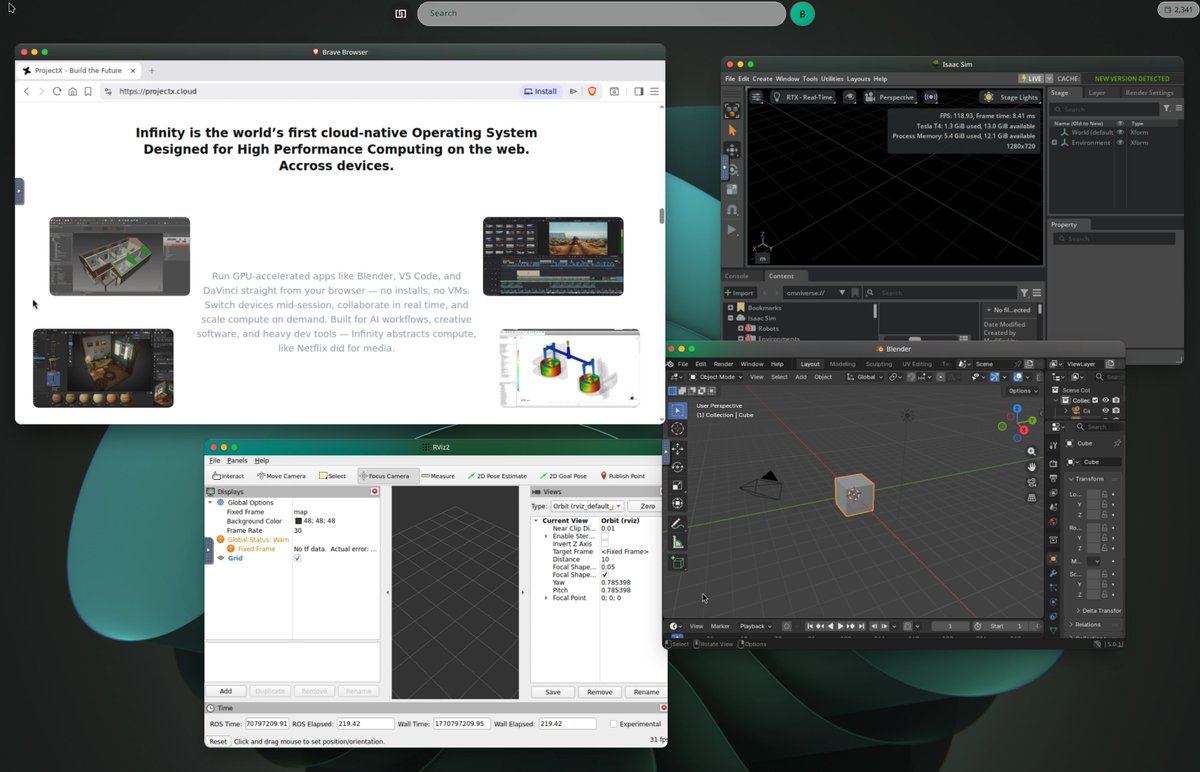
Task: Select the arrow selection tool in Isaac Sim
Action: pos(732,130)
